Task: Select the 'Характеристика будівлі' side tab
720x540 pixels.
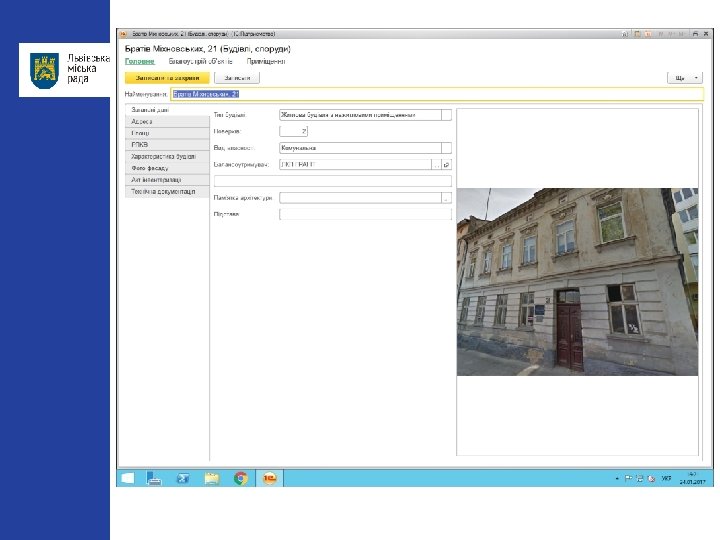Action: click(x=167, y=157)
